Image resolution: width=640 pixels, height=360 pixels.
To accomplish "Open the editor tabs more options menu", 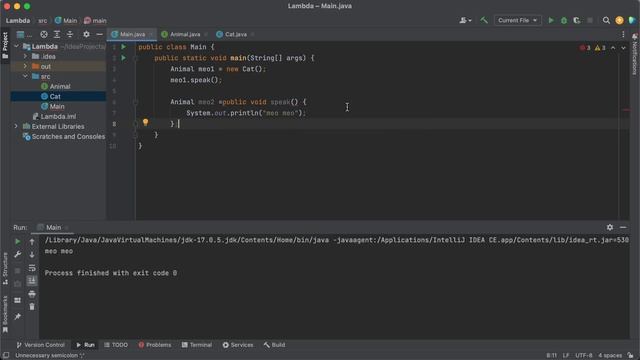I will pos(623,34).
